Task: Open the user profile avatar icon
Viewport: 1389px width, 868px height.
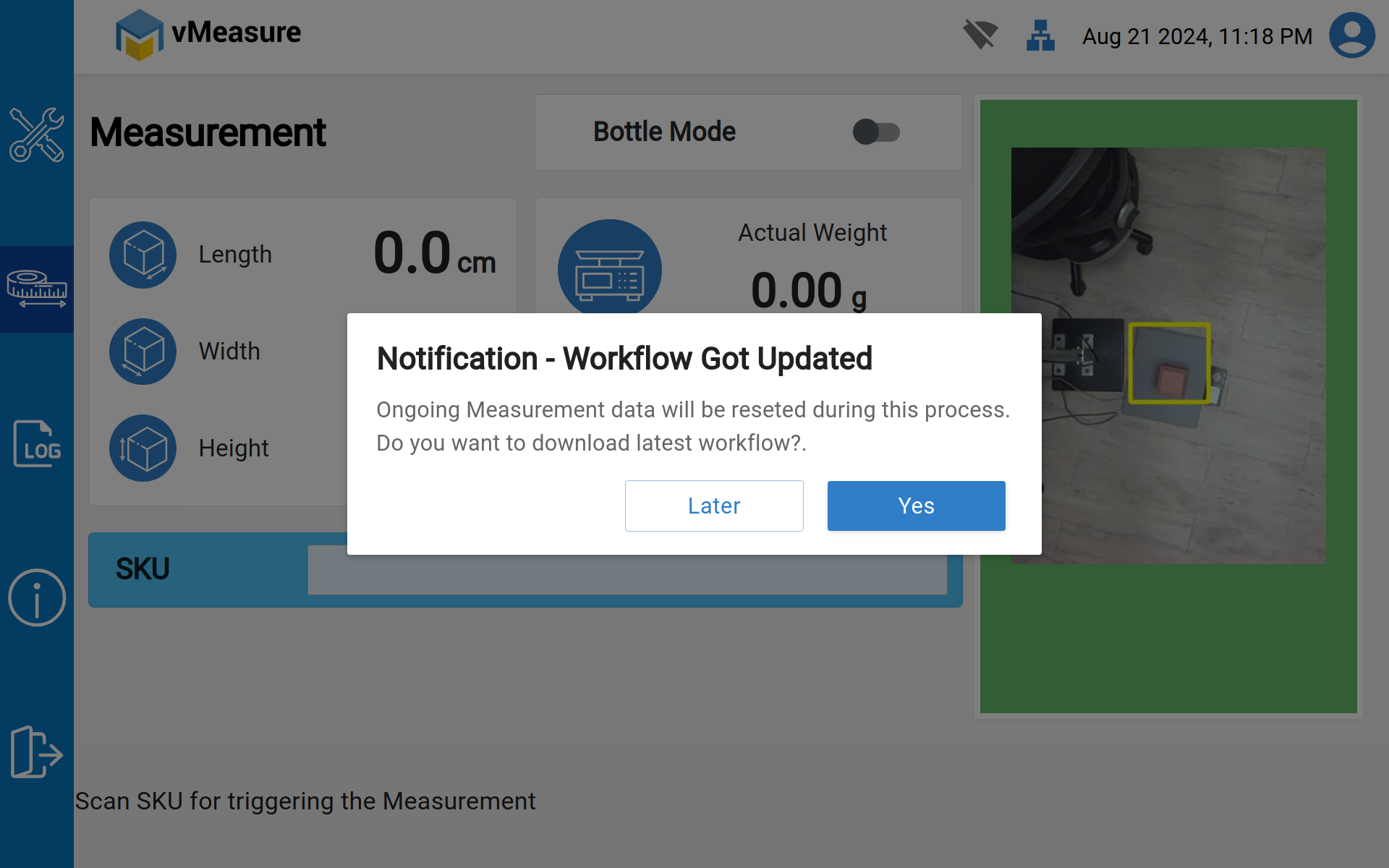Action: pyautogui.click(x=1351, y=35)
